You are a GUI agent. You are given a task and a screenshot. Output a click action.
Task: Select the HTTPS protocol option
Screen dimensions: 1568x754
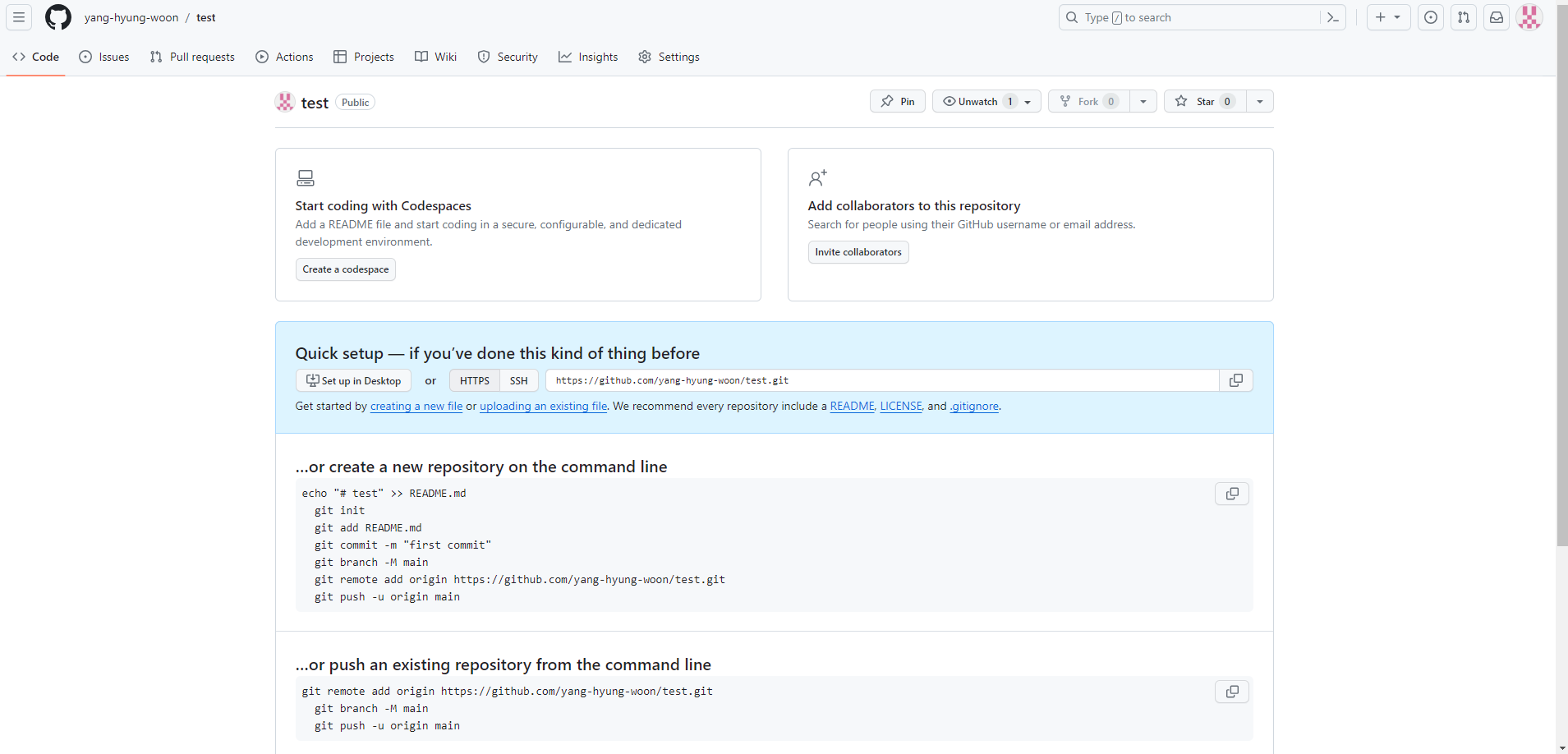[474, 380]
